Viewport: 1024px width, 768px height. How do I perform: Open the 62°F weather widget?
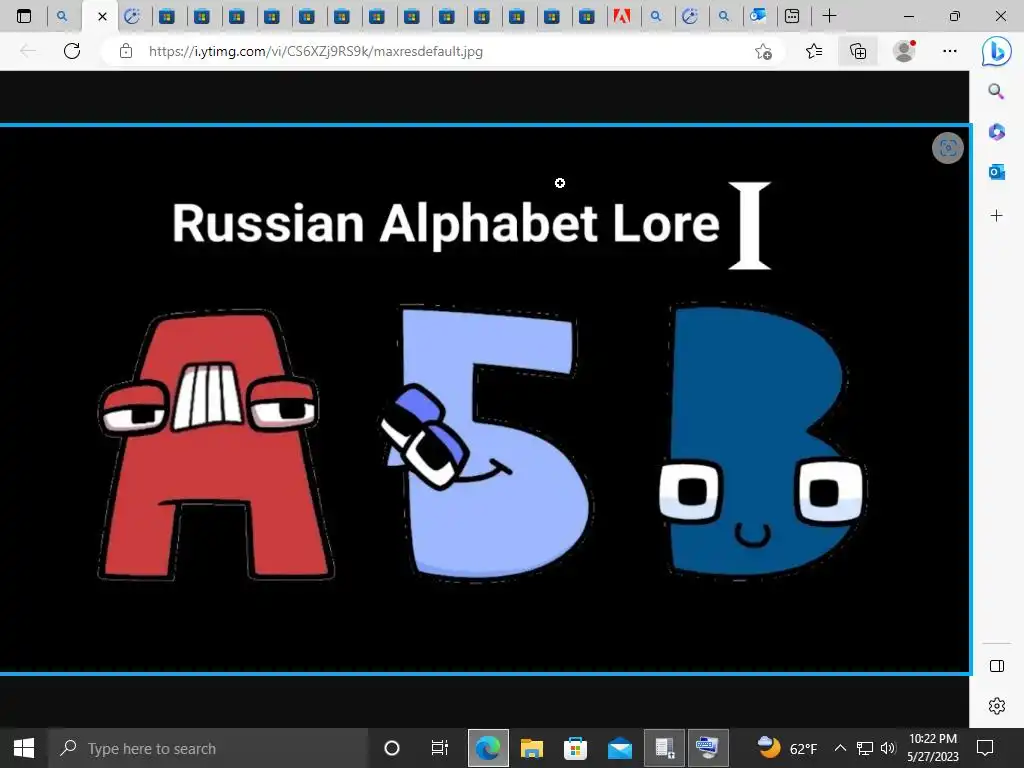click(x=788, y=748)
